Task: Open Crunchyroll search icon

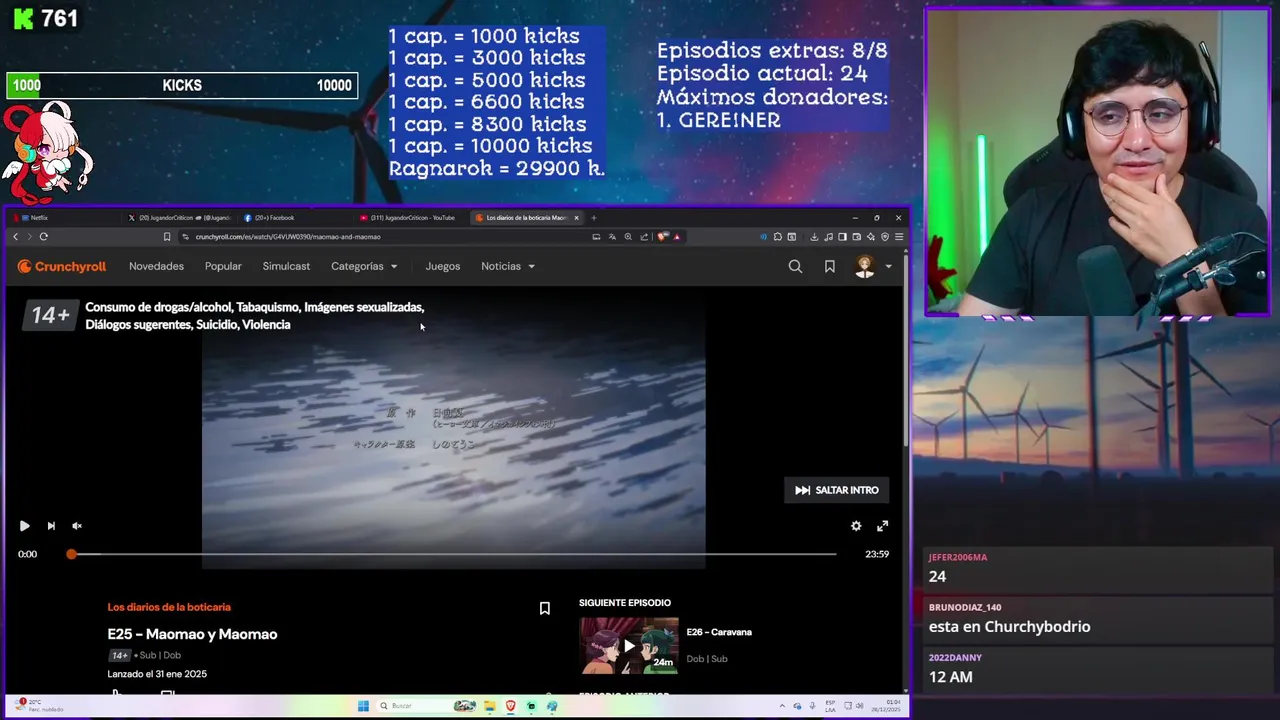Action: point(795,266)
